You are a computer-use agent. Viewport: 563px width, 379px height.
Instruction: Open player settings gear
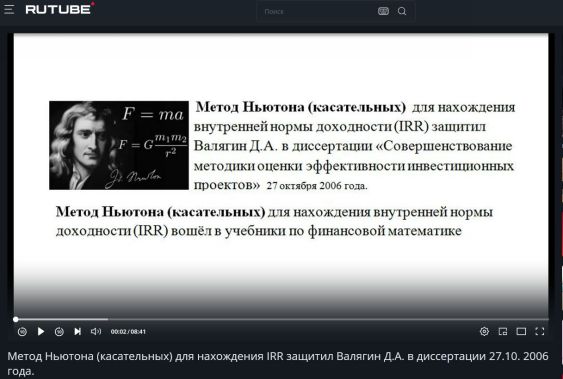[x=484, y=331]
